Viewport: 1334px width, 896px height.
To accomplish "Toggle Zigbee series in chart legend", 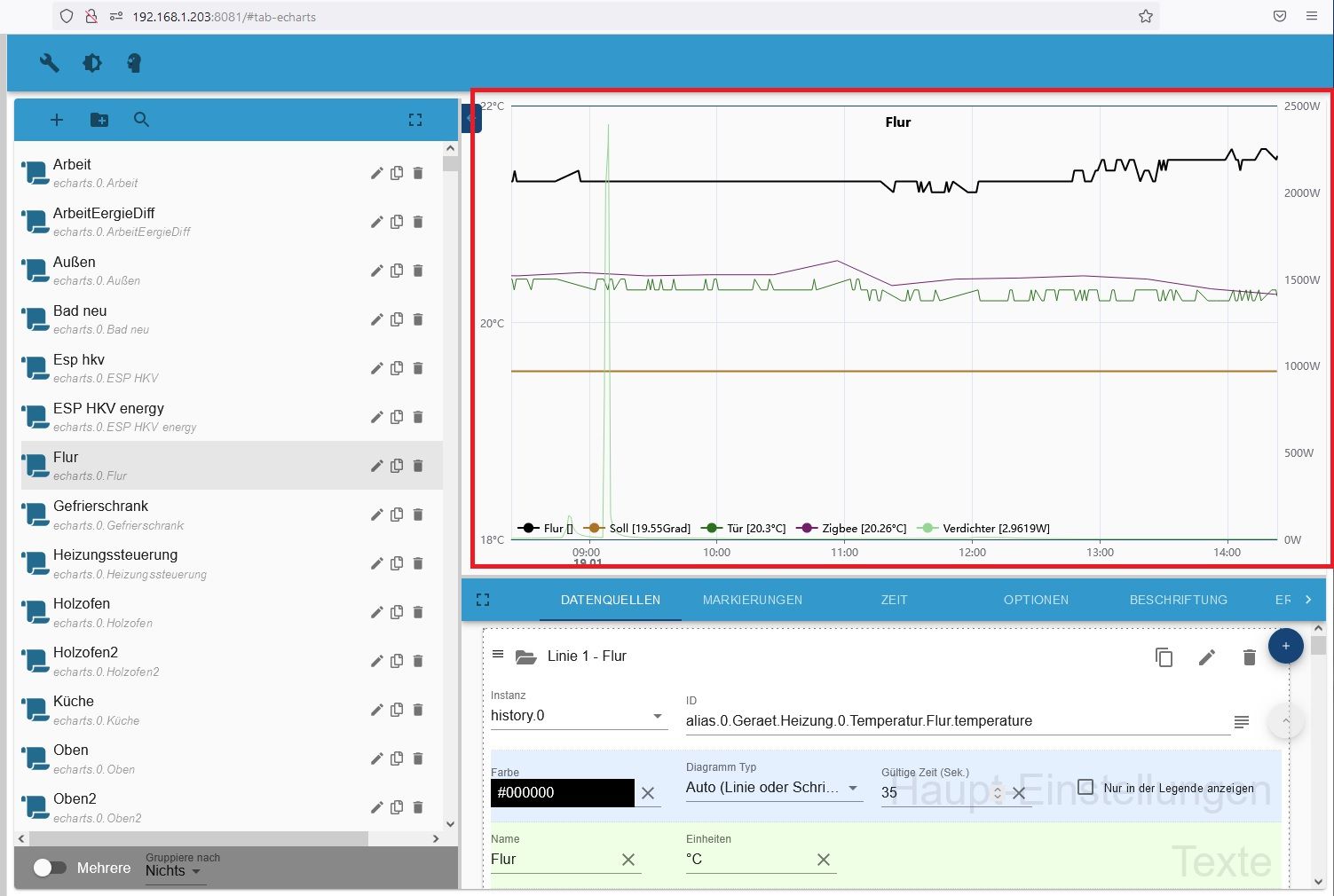I will tap(852, 528).
